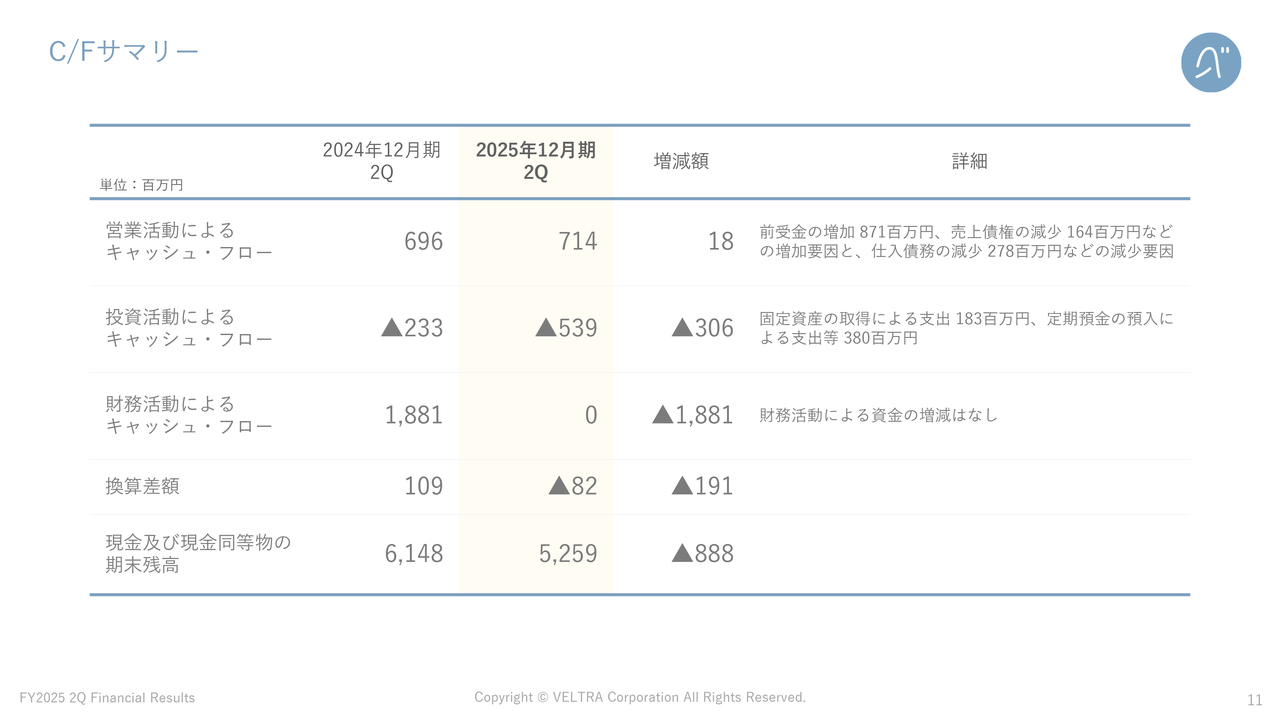Click the page number 11
Screen dimensions: 1280x720
tap(1255, 700)
